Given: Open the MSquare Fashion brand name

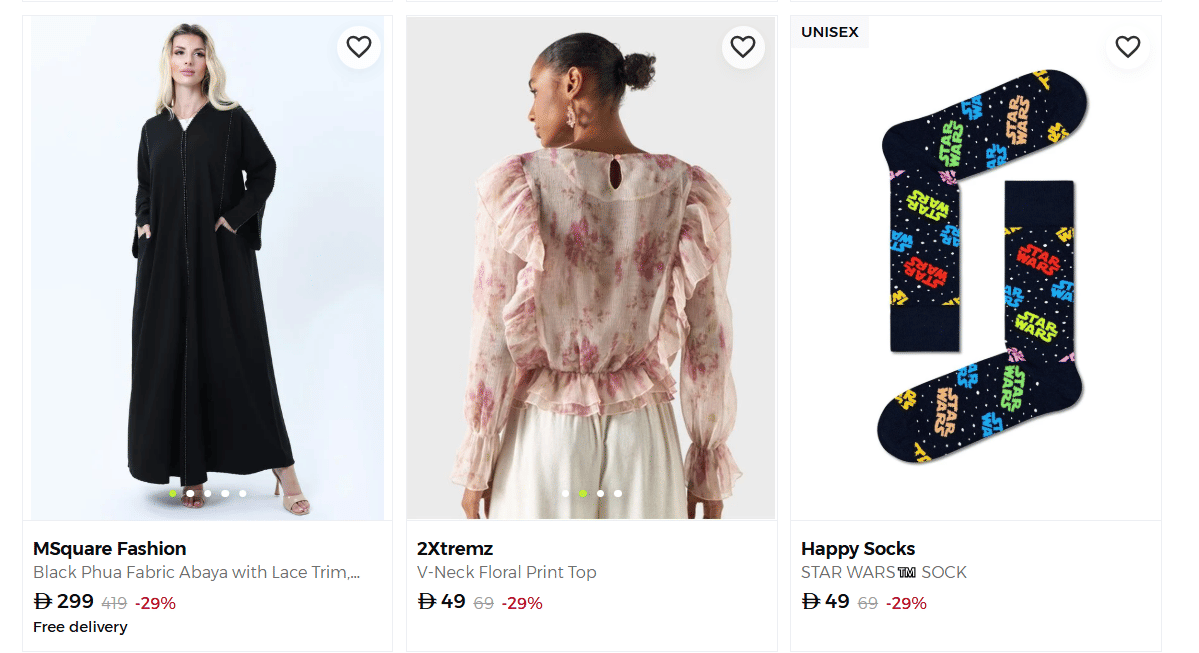Looking at the screenshot, I should [110, 548].
